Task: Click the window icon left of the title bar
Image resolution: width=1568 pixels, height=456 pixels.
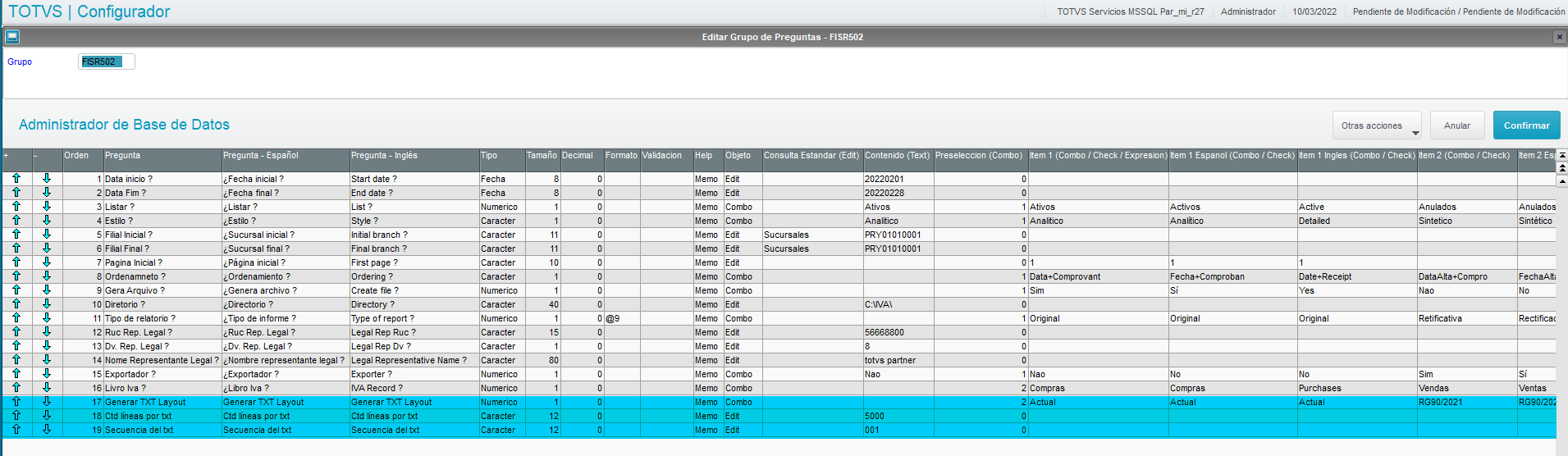Action: click(12, 37)
